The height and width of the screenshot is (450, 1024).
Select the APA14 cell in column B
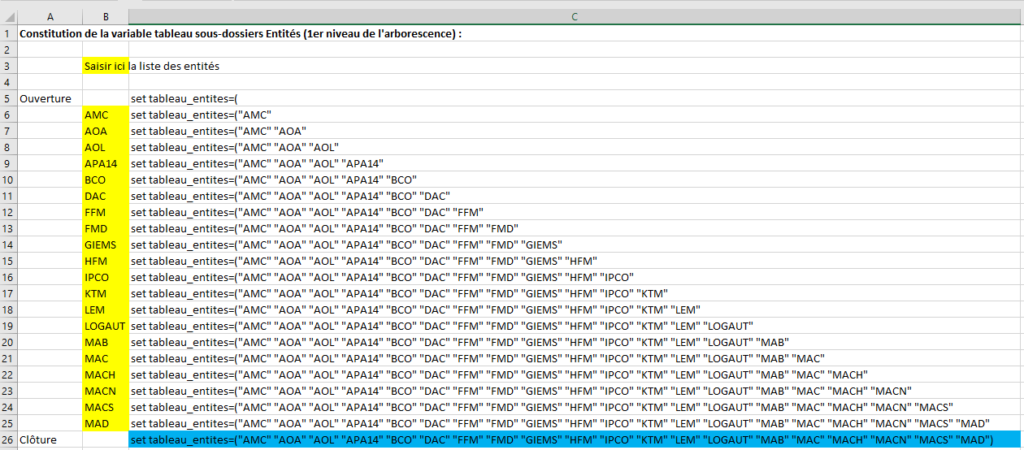tap(105, 164)
